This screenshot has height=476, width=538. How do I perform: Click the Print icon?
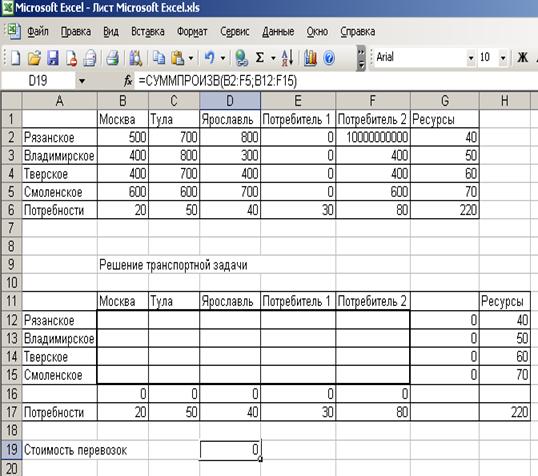point(113,58)
